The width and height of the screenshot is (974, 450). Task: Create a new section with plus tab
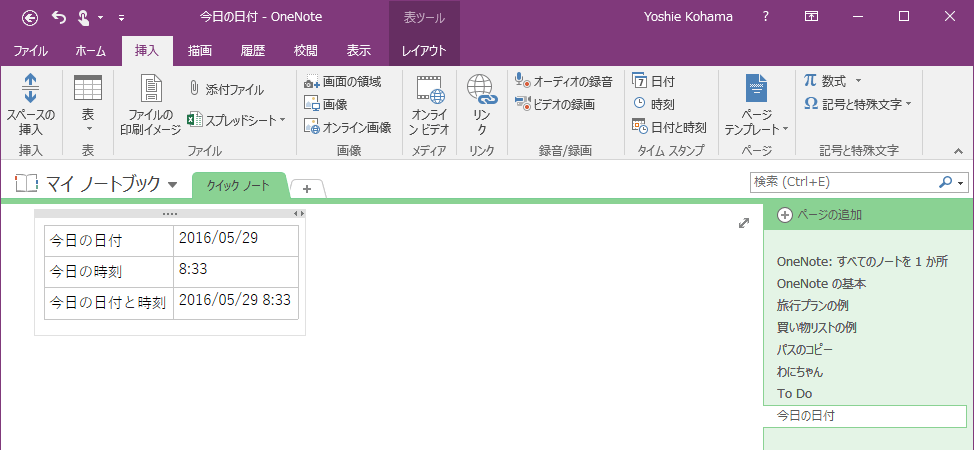(x=307, y=189)
